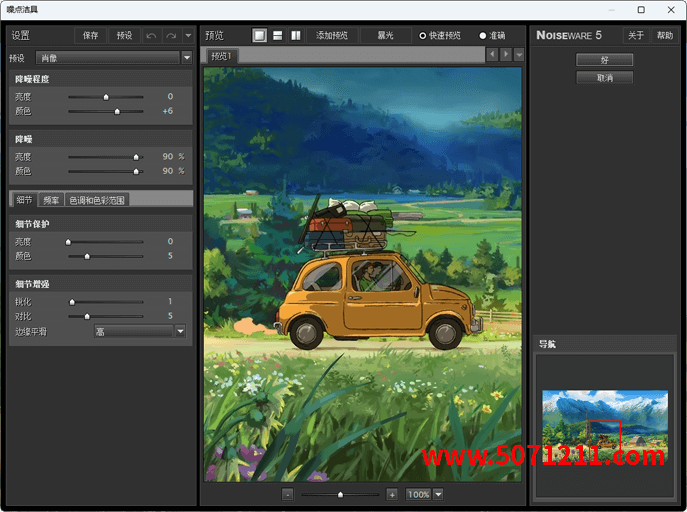The height and width of the screenshot is (512, 687).
Task: Go to previous preview tab arrow
Action: tap(491, 54)
